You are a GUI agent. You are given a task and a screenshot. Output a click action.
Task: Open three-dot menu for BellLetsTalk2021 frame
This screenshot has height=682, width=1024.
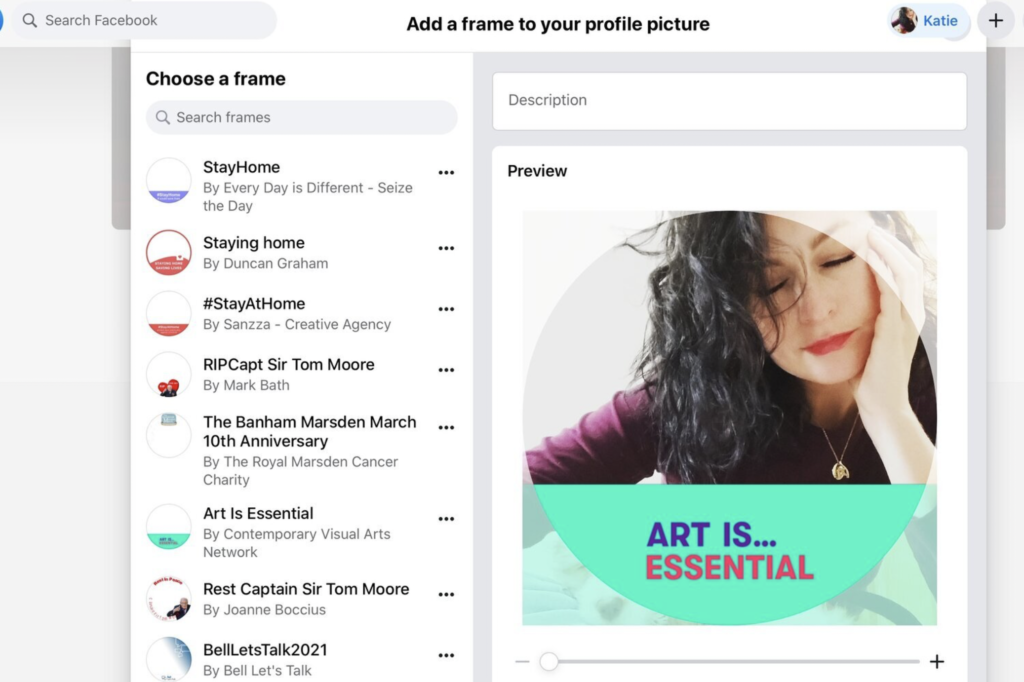446,655
